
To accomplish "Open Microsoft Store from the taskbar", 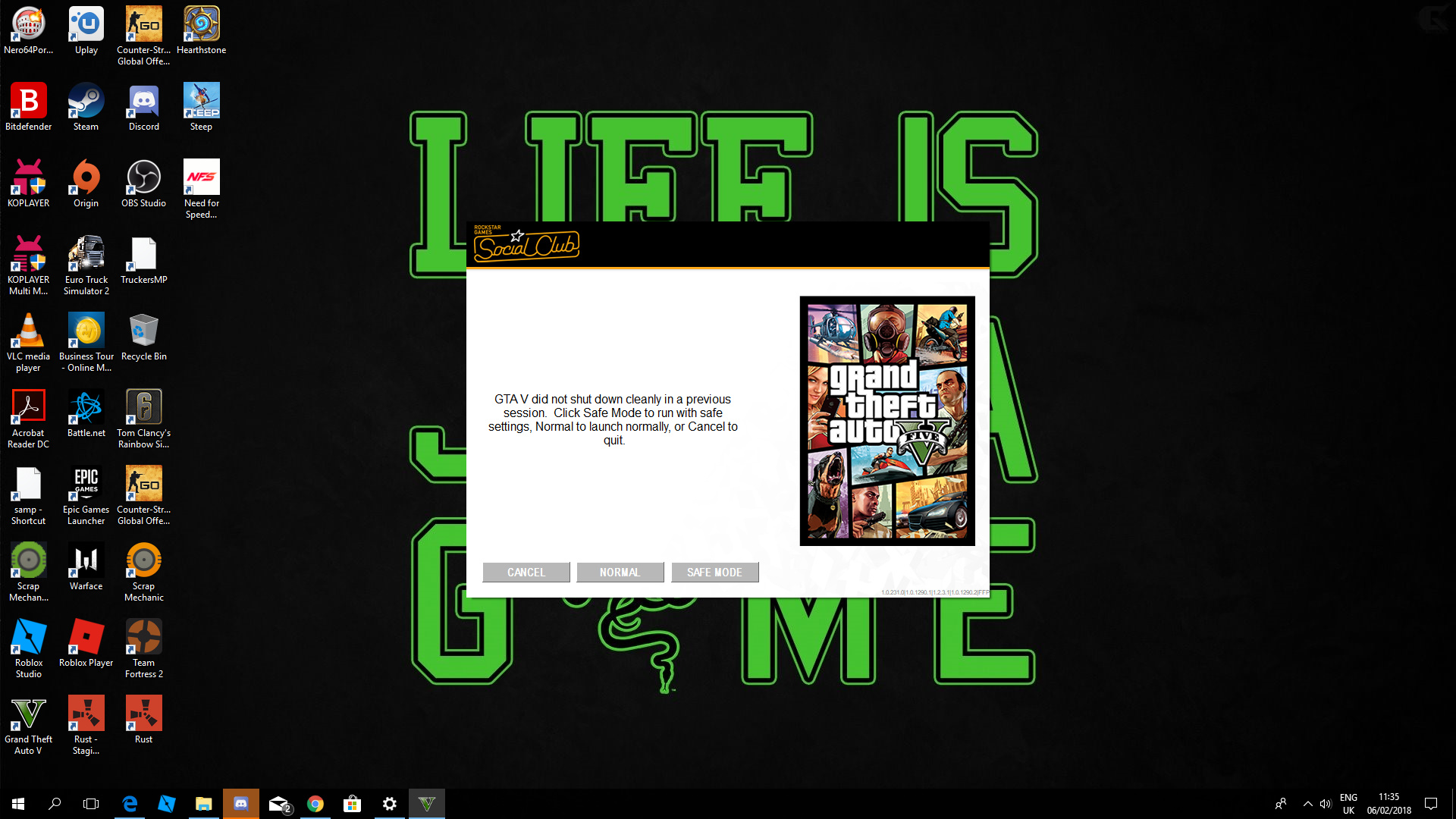I will 352,804.
